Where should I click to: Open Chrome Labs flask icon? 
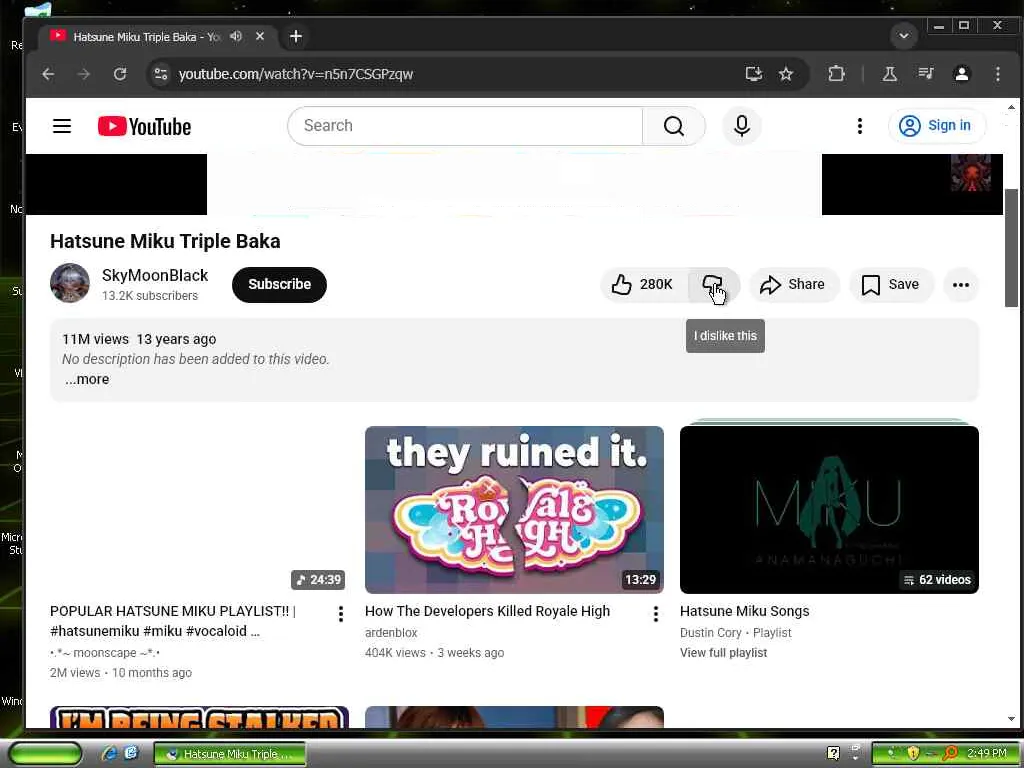coord(889,74)
